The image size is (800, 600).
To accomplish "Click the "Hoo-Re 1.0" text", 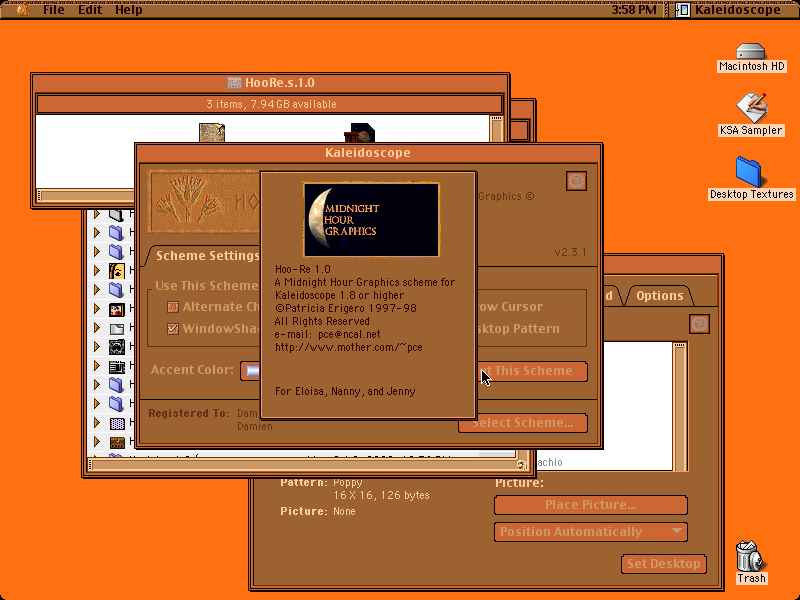I will click(303, 269).
